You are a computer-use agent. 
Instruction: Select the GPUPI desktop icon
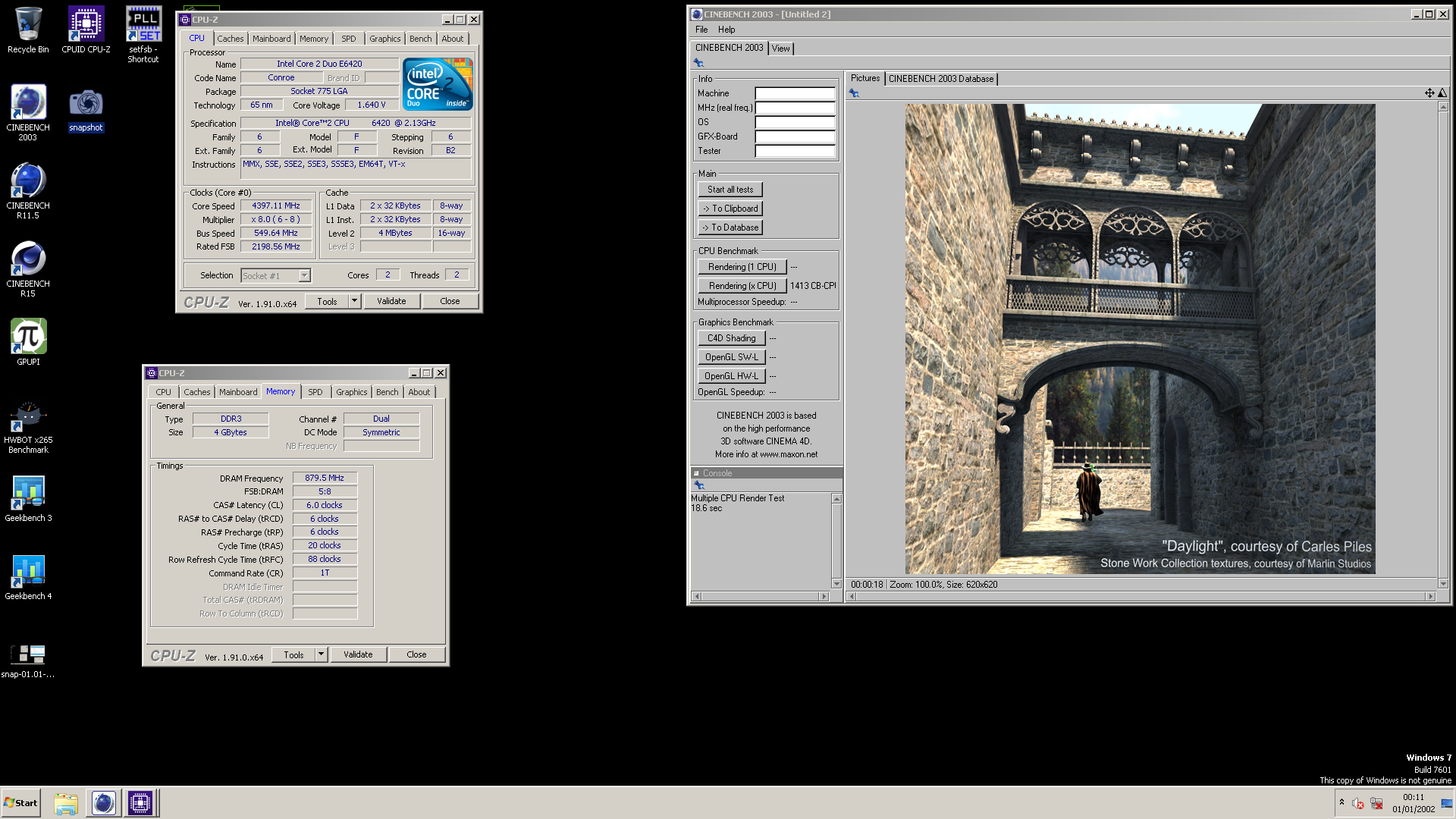tap(28, 342)
